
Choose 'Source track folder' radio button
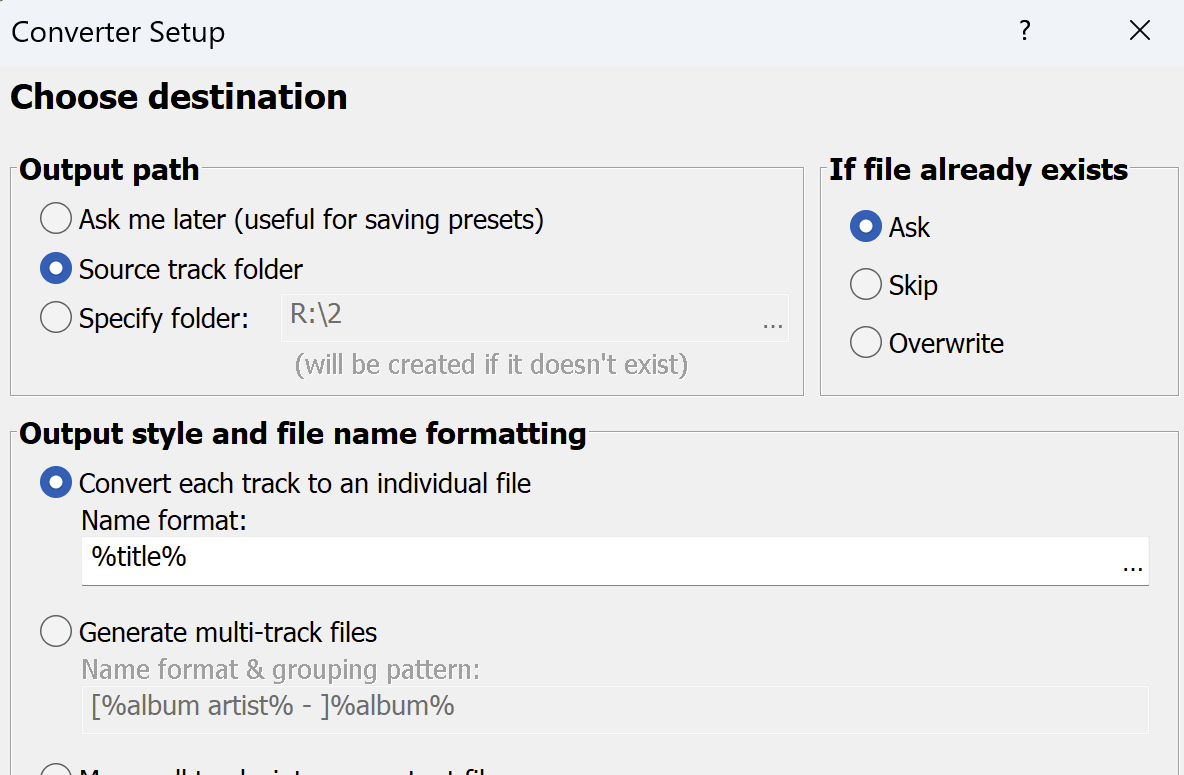coord(56,268)
